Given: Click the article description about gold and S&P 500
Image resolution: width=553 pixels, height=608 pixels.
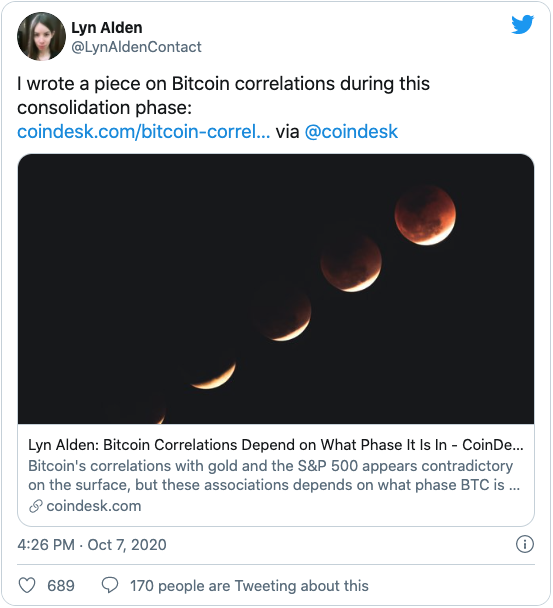Looking at the screenshot, I should [x=274, y=475].
